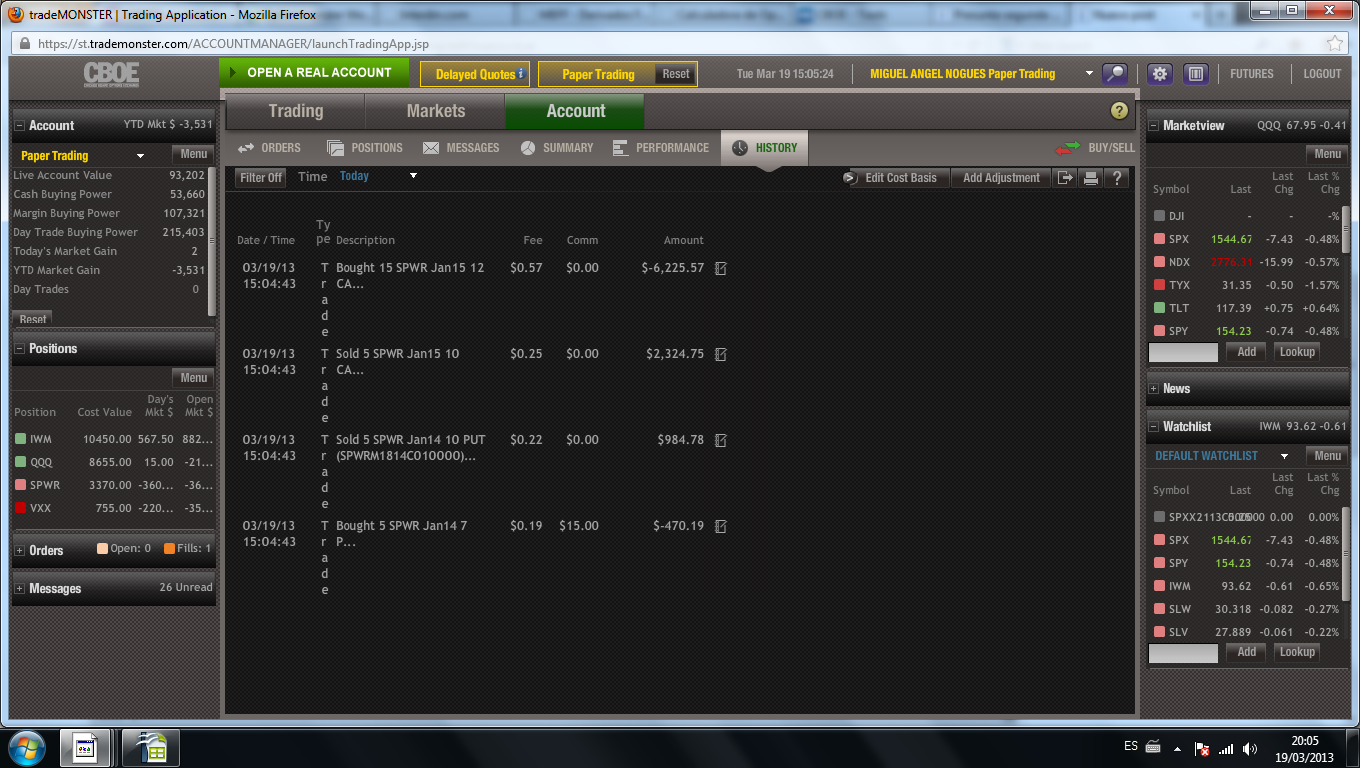Click the CBOE logo
Image resolution: width=1360 pixels, height=768 pixels.
[x=111, y=76]
